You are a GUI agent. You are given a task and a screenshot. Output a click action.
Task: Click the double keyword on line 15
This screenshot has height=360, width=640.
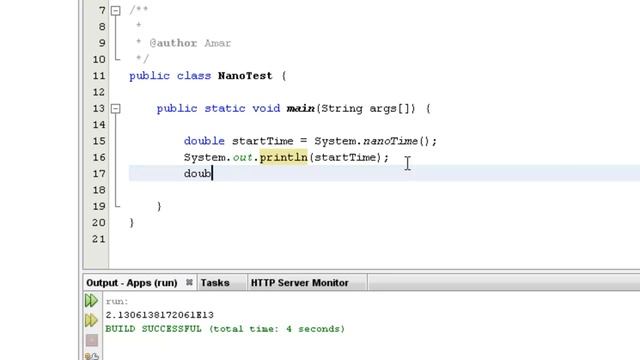[204, 141]
